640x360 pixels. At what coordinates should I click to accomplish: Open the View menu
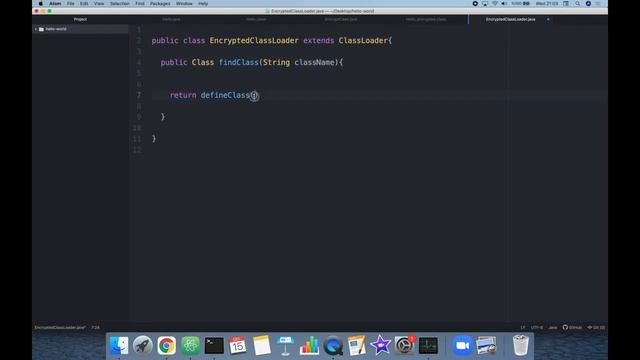pyautogui.click(x=99, y=4)
